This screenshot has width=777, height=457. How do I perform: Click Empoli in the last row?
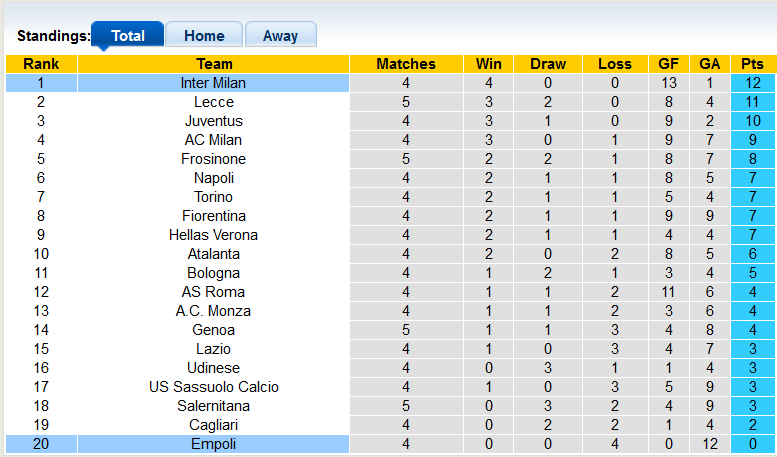click(213, 444)
